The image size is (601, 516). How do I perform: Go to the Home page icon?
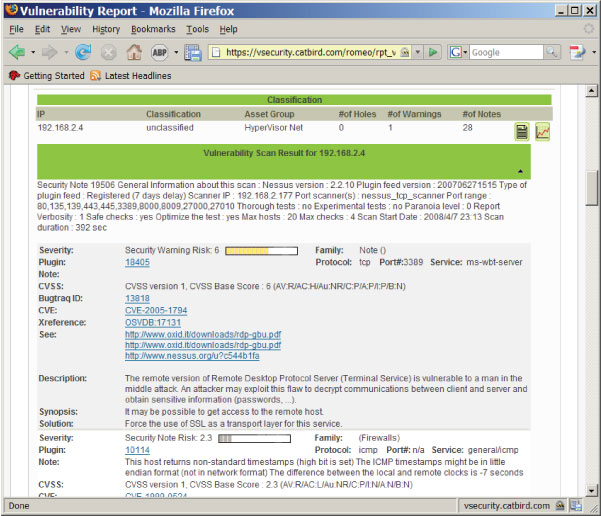point(133,52)
